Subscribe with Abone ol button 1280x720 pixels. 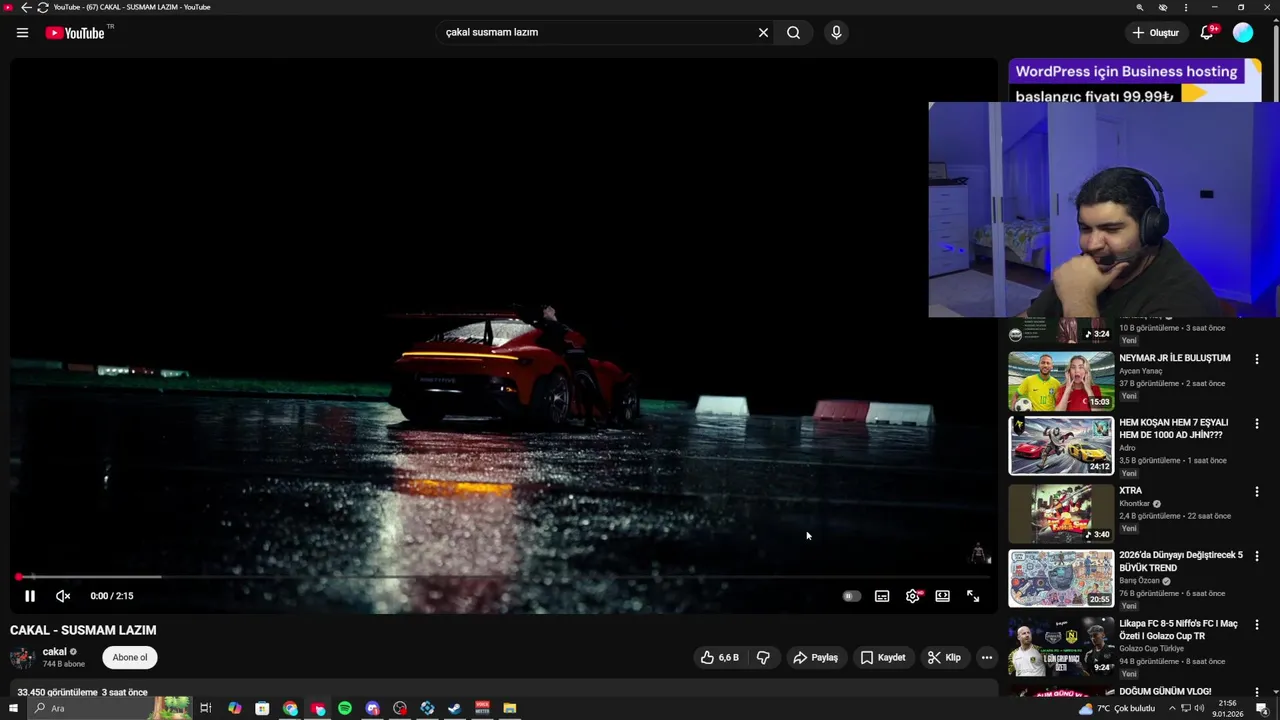point(130,657)
